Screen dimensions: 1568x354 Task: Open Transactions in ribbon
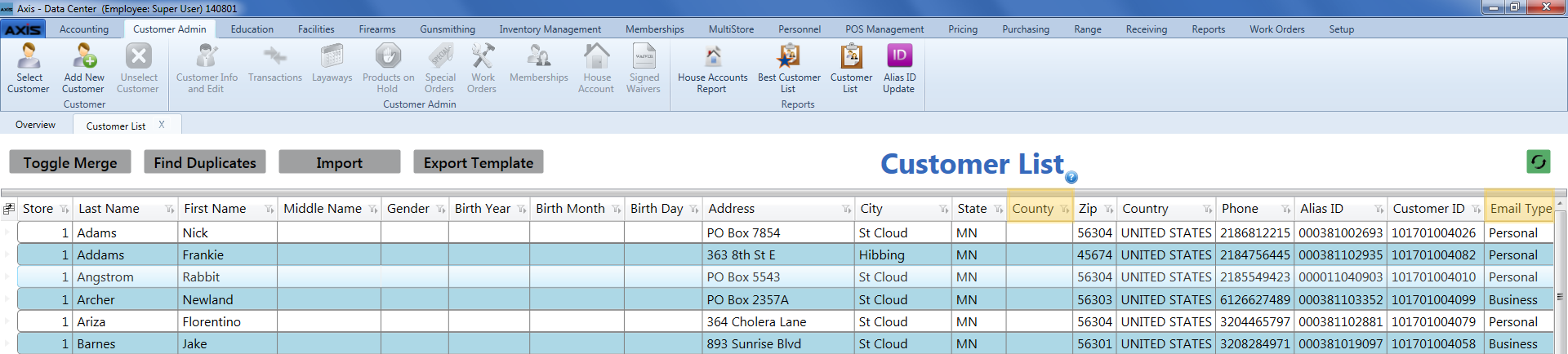(275, 64)
